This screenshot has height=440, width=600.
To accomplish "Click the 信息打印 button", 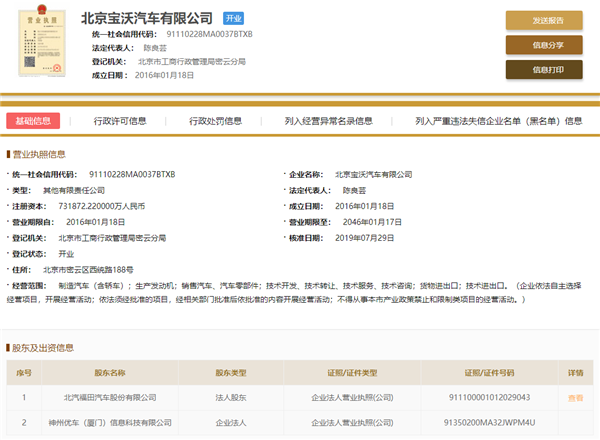I will coord(544,70).
